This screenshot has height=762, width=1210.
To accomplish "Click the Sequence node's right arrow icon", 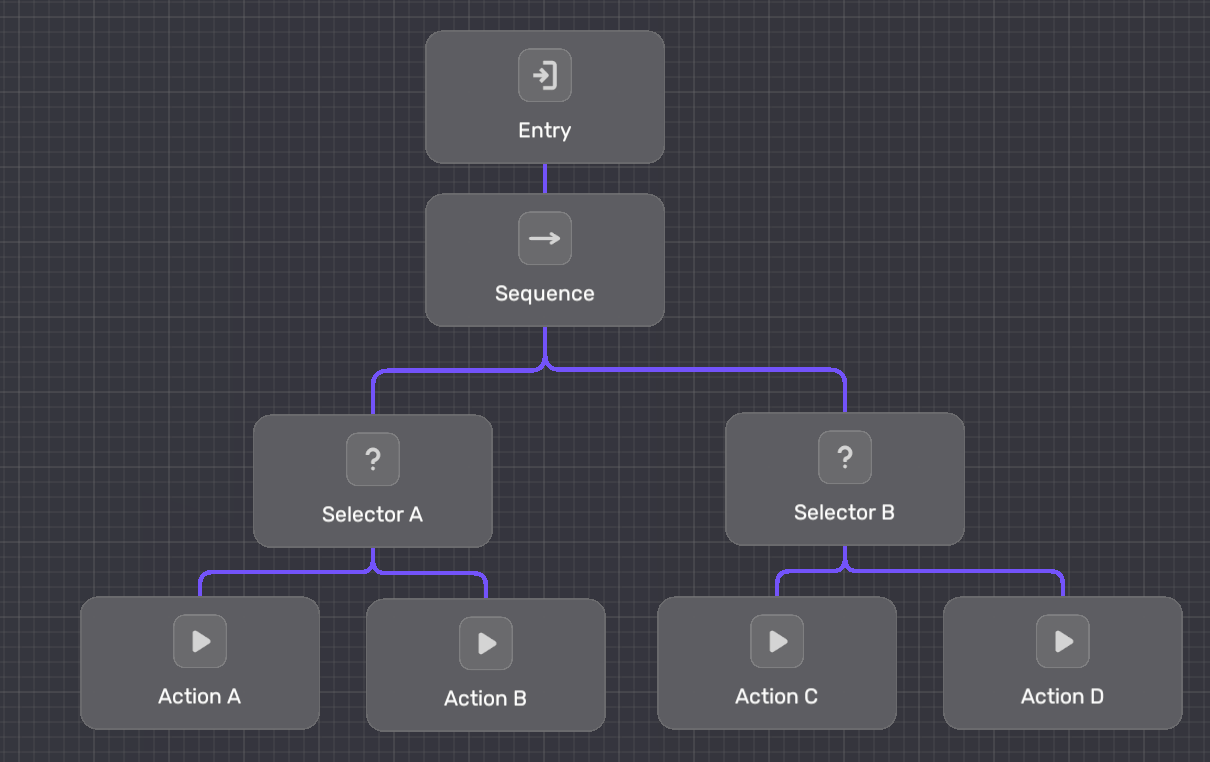I will point(545,239).
